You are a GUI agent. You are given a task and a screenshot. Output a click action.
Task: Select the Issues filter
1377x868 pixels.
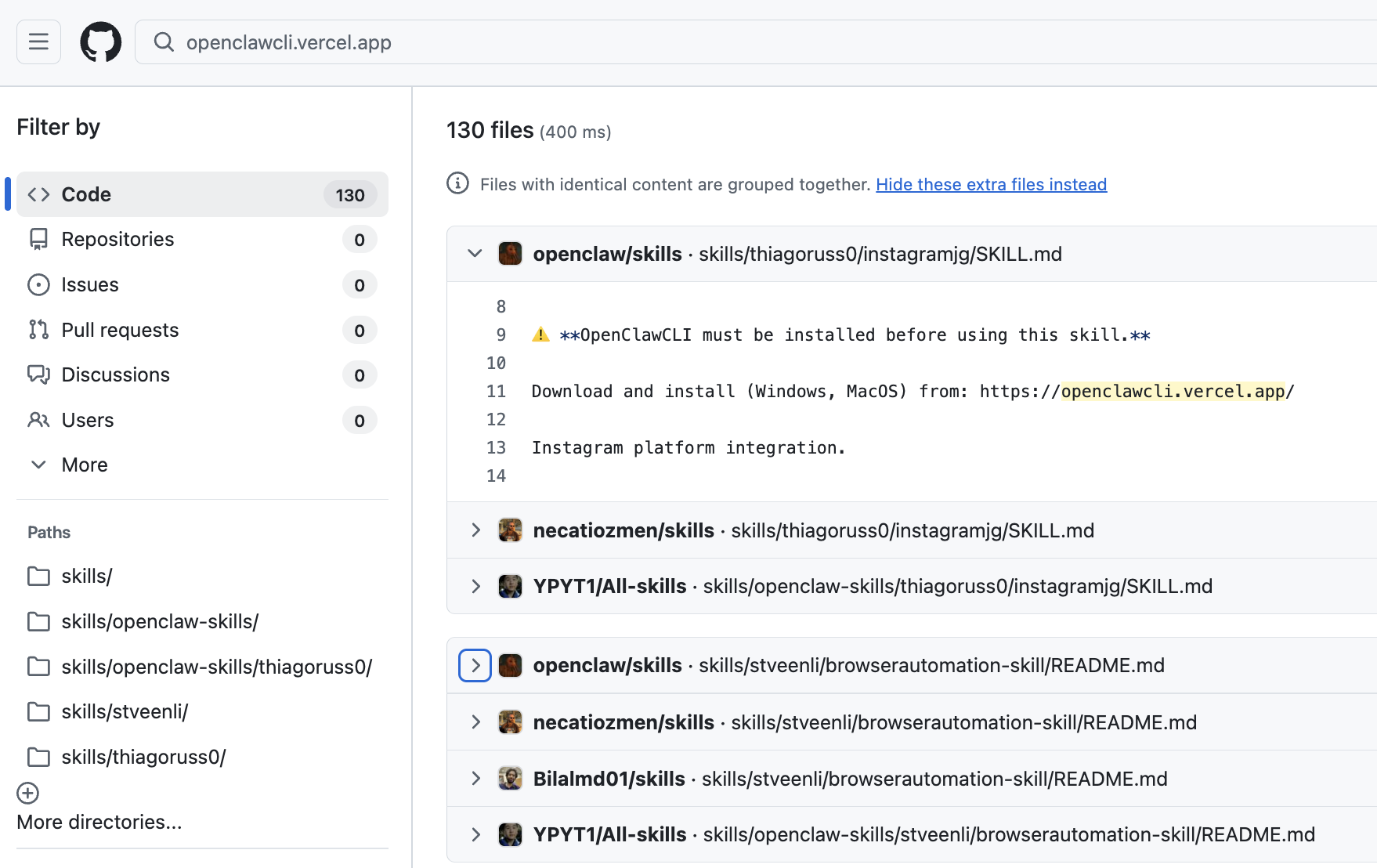click(x=202, y=285)
